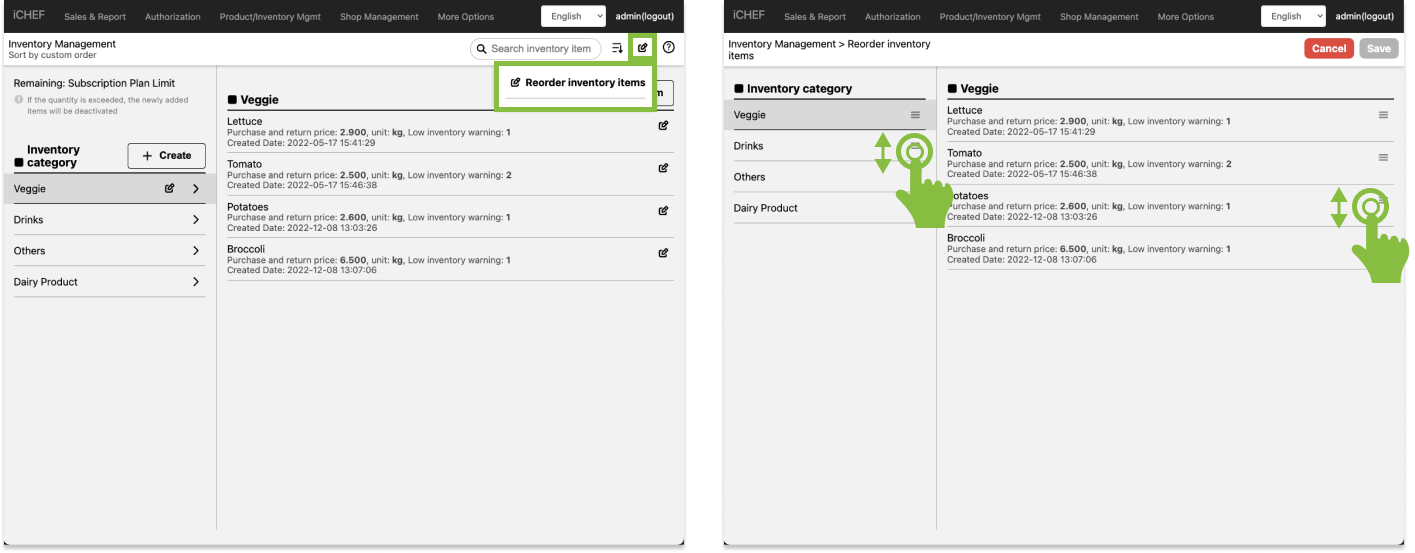The image size is (1415, 553).
Task: Click the Create category button
Action: [166, 156]
